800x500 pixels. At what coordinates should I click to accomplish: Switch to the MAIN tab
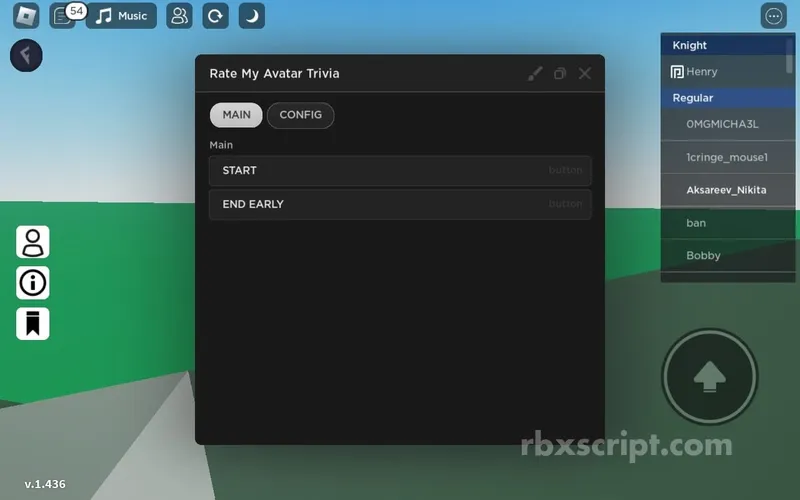[x=236, y=115]
